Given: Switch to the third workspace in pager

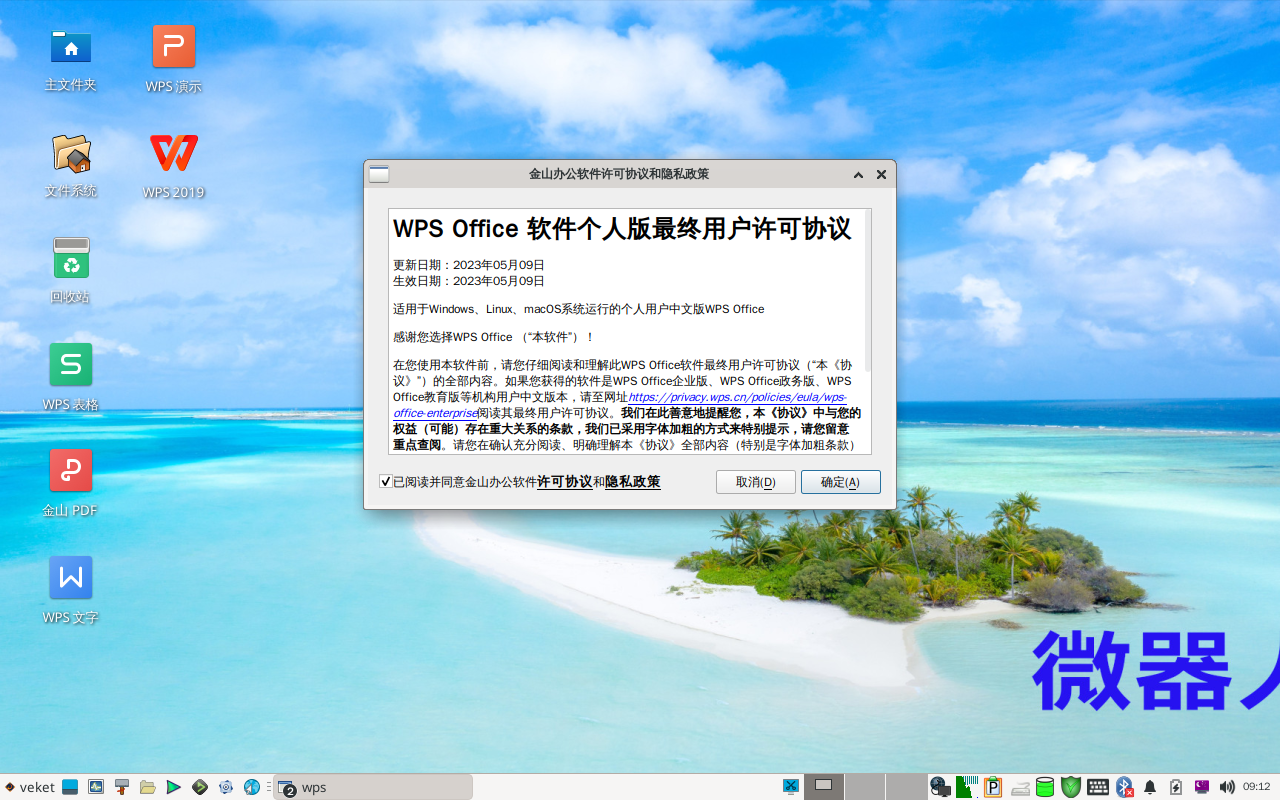Looking at the screenshot, I should pos(905,787).
